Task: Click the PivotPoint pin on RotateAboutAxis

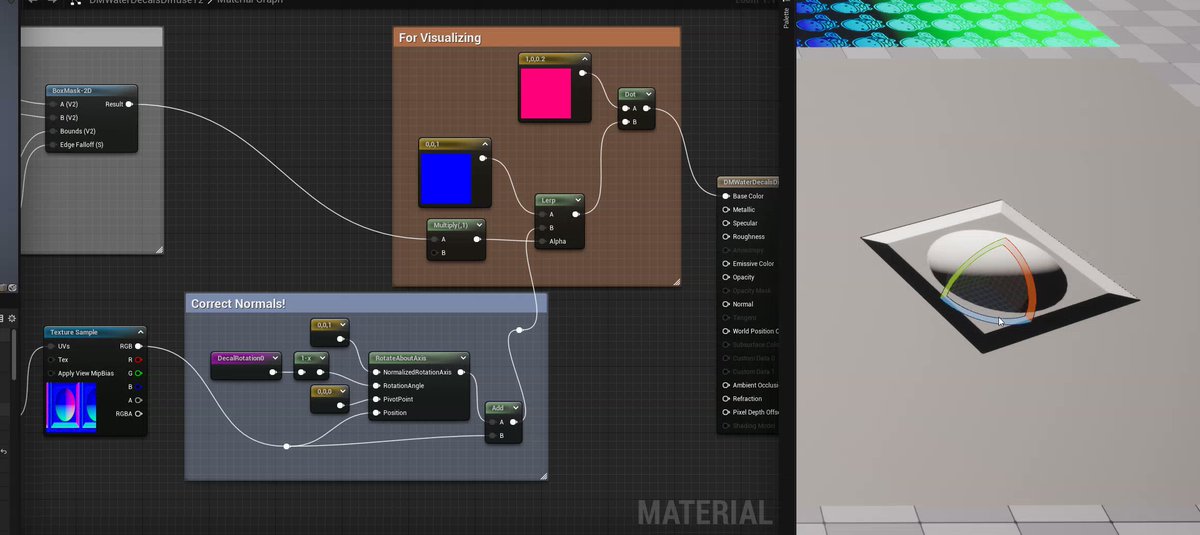Action: click(376, 399)
